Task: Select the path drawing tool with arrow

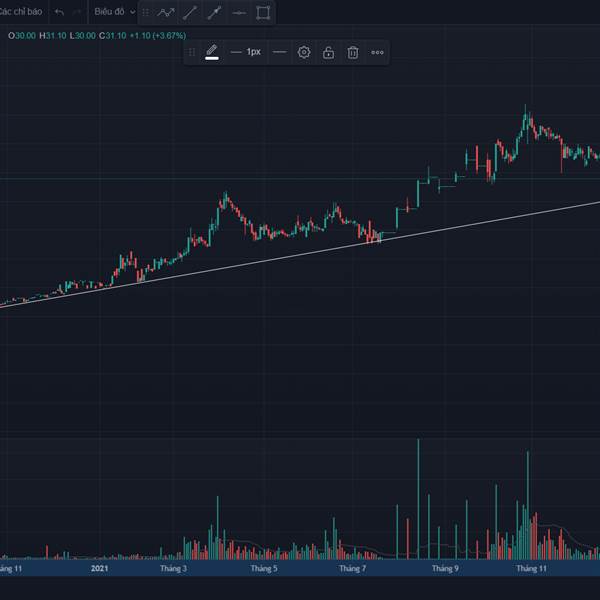Action: 166,12
